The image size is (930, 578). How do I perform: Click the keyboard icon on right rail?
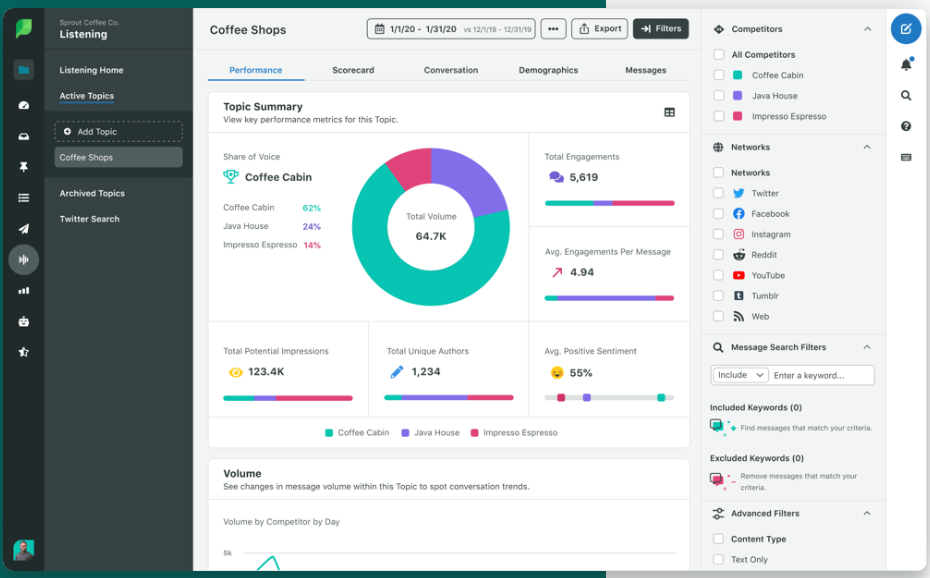pyautogui.click(x=906, y=157)
